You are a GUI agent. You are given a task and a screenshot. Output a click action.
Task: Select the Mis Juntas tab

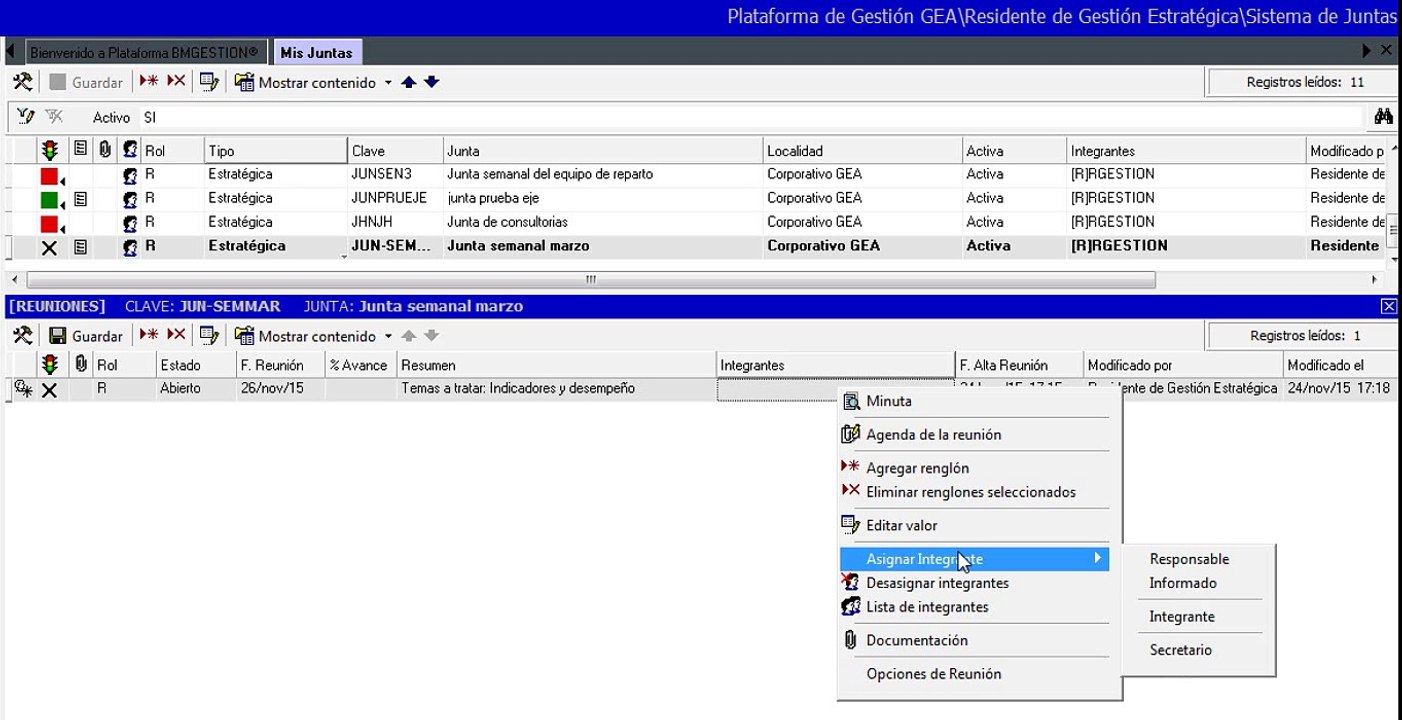[x=316, y=52]
